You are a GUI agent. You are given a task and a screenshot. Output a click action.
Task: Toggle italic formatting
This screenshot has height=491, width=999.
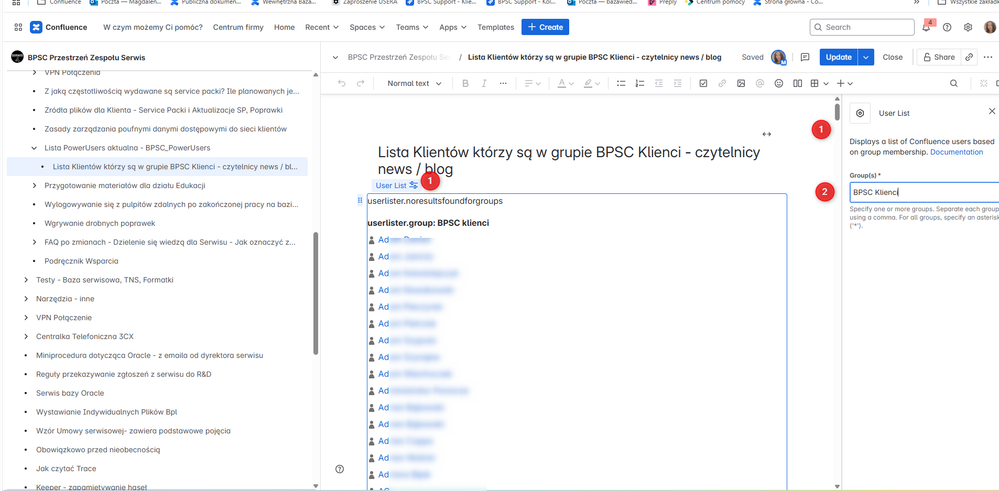pos(484,83)
